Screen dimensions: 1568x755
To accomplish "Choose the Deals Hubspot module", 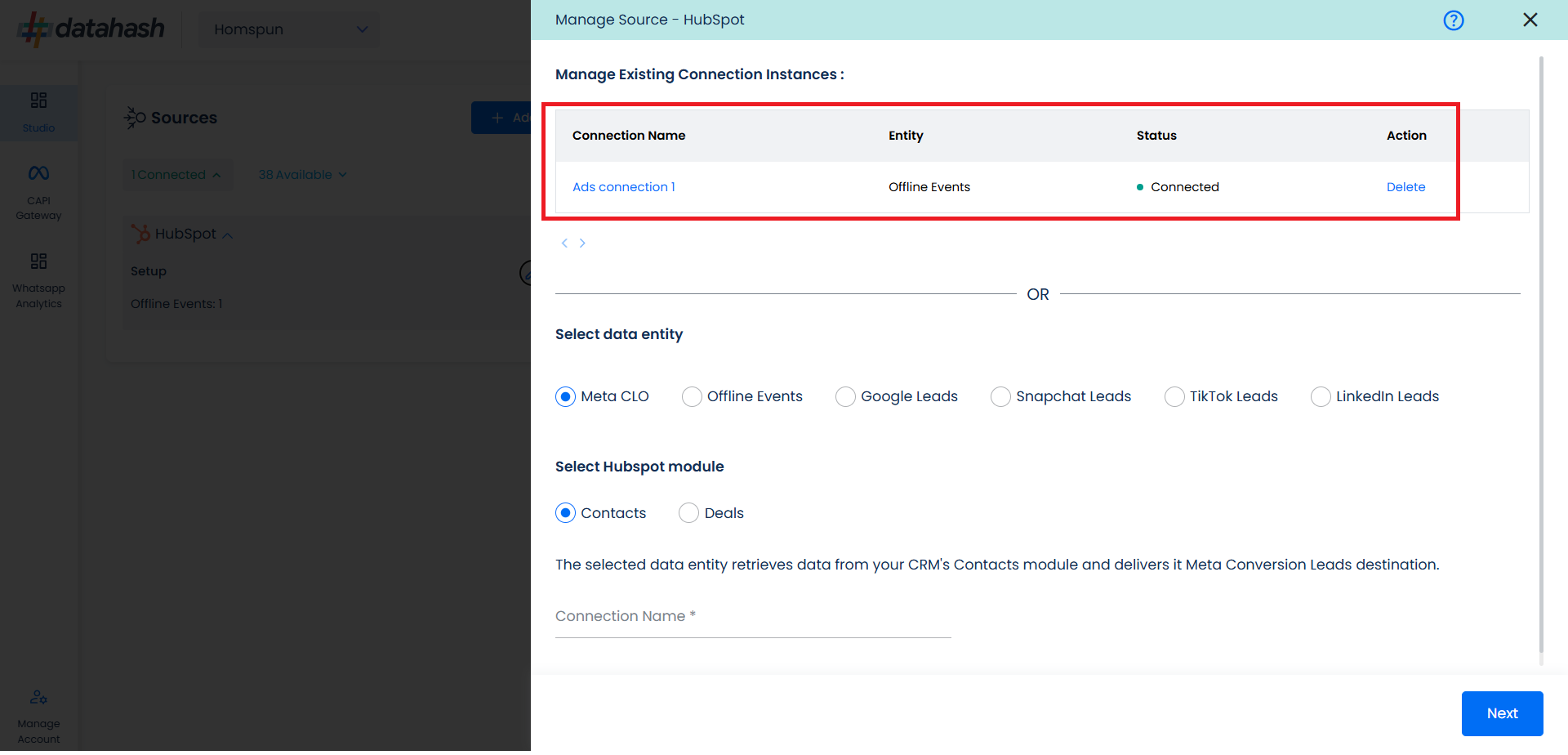I will point(688,513).
